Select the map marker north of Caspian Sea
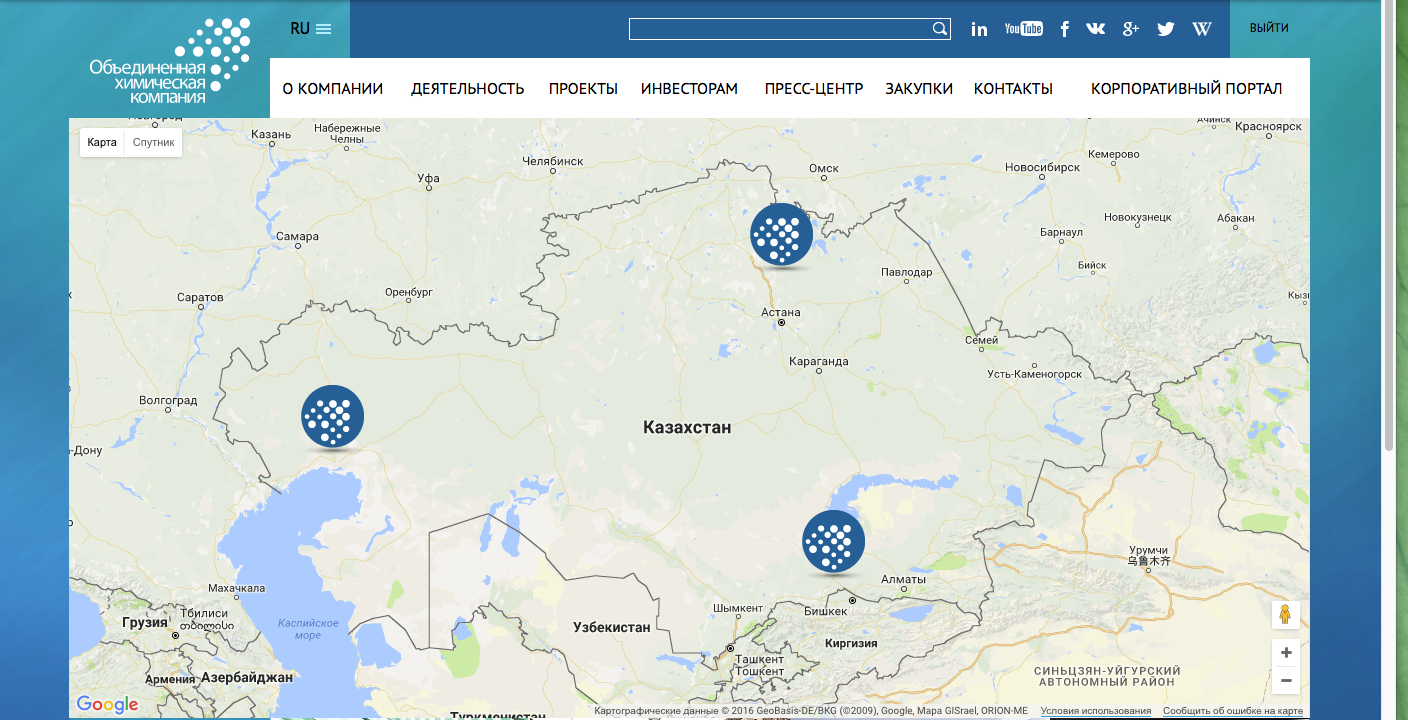The image size is (1408, 720). [x=332, y=417]
